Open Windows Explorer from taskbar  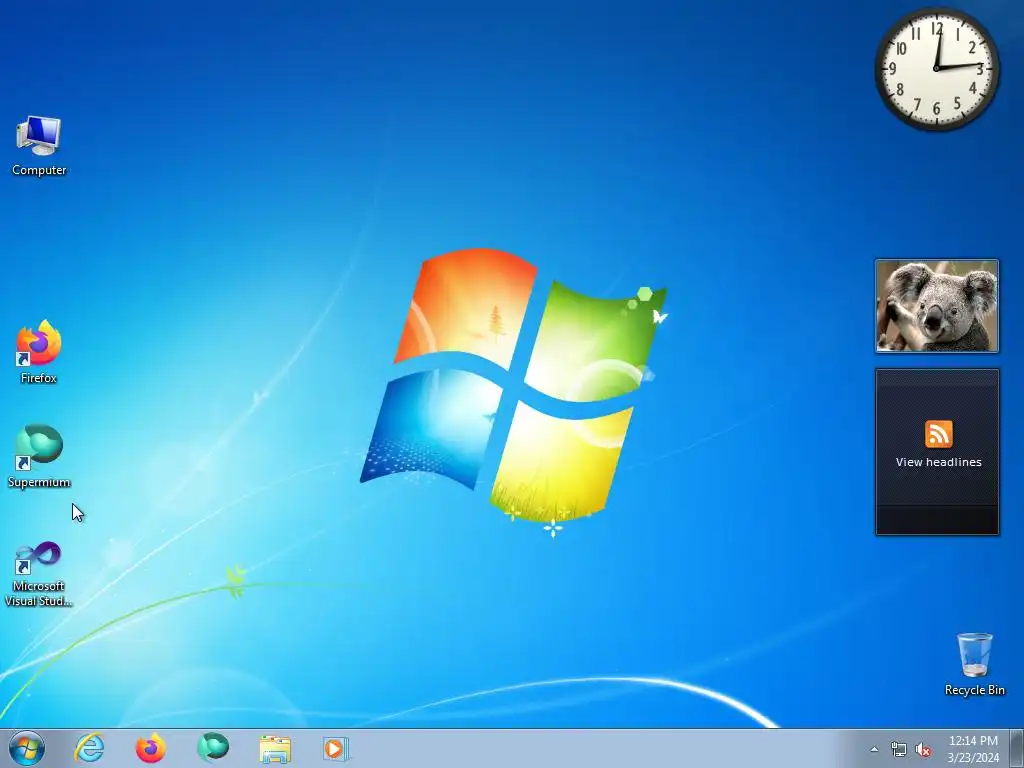tap(275, 749)
